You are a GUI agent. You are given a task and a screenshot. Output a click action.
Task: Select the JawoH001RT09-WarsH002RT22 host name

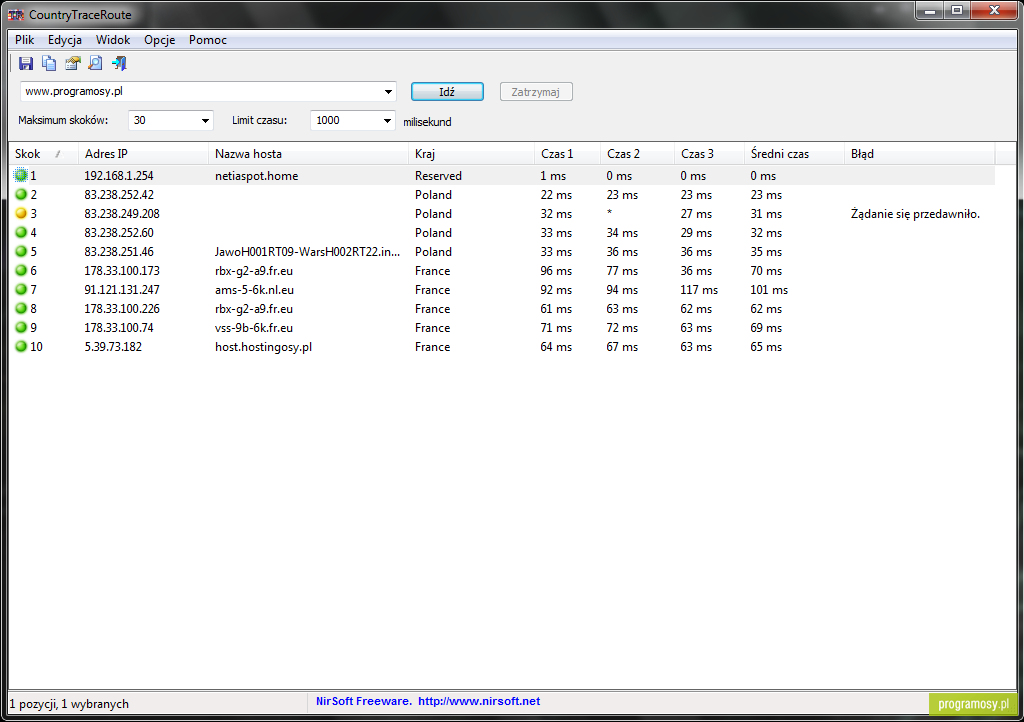307,251
